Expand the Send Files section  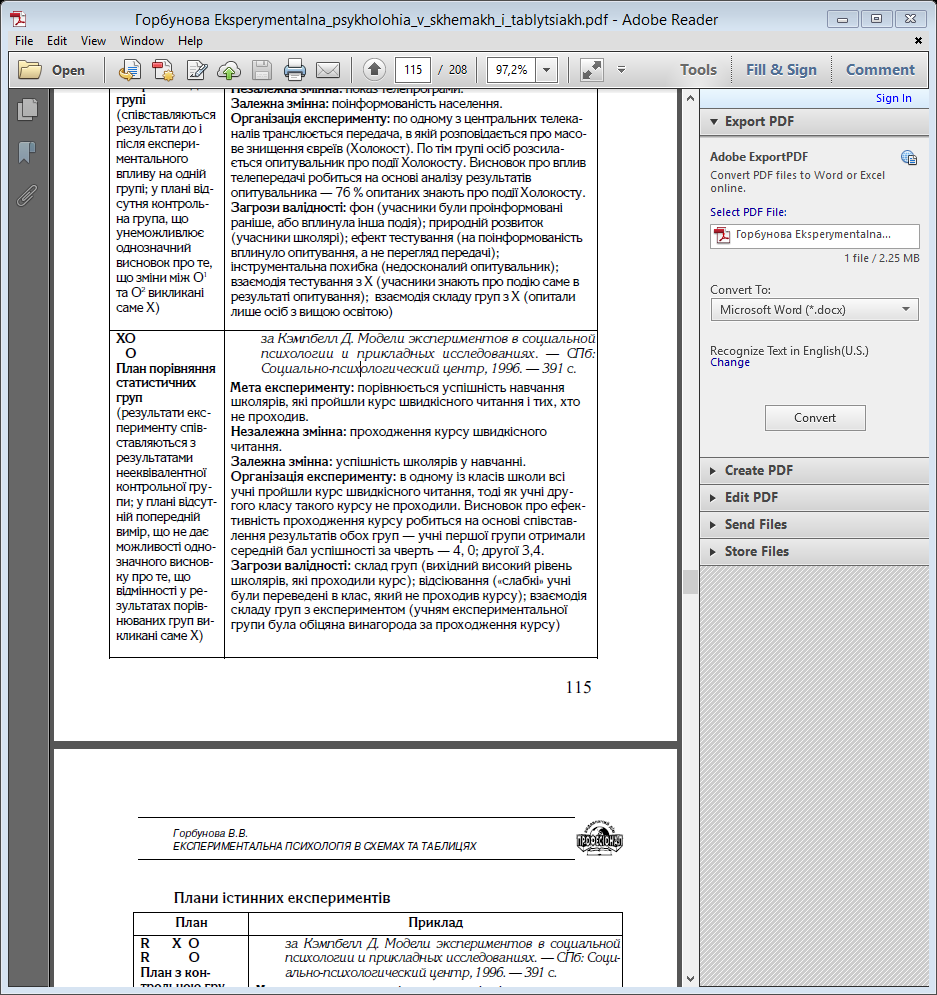(755, 524)
